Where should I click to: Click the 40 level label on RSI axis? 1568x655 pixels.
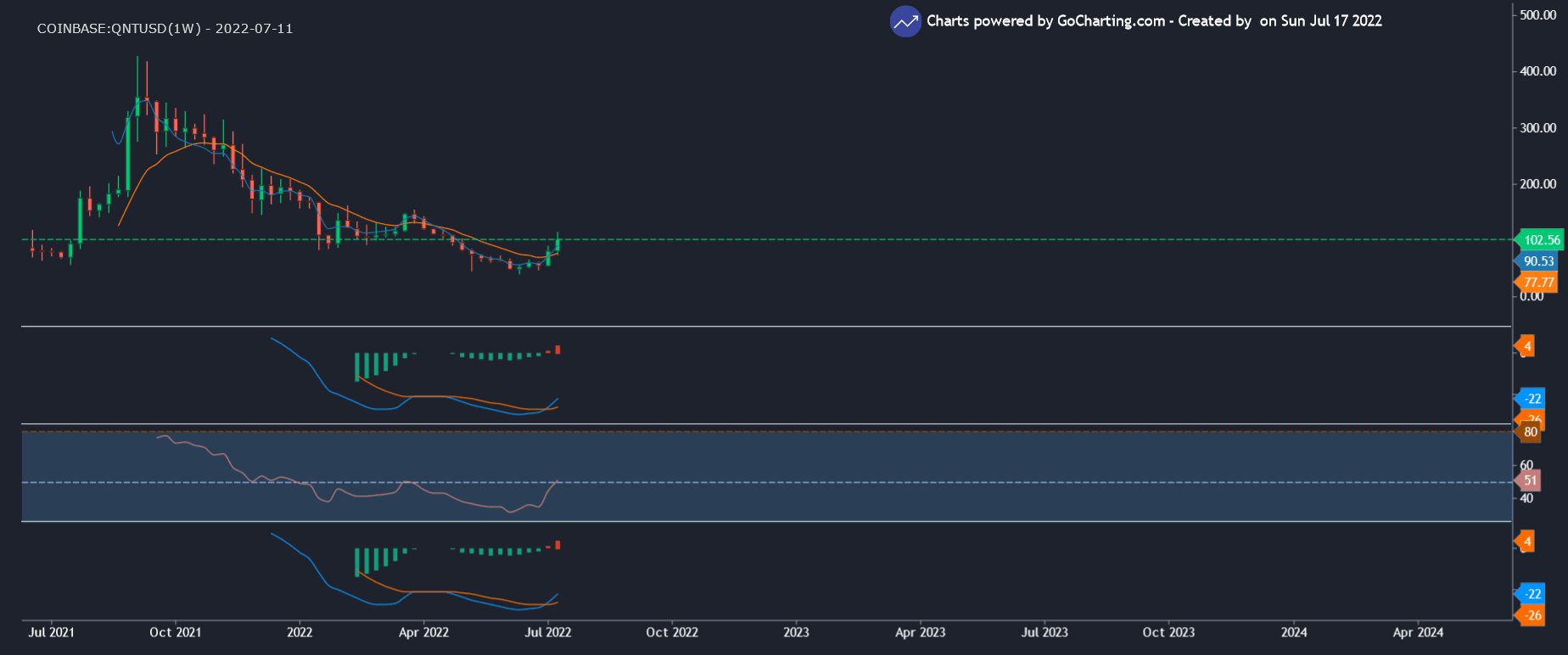[x=1526, y=498]
